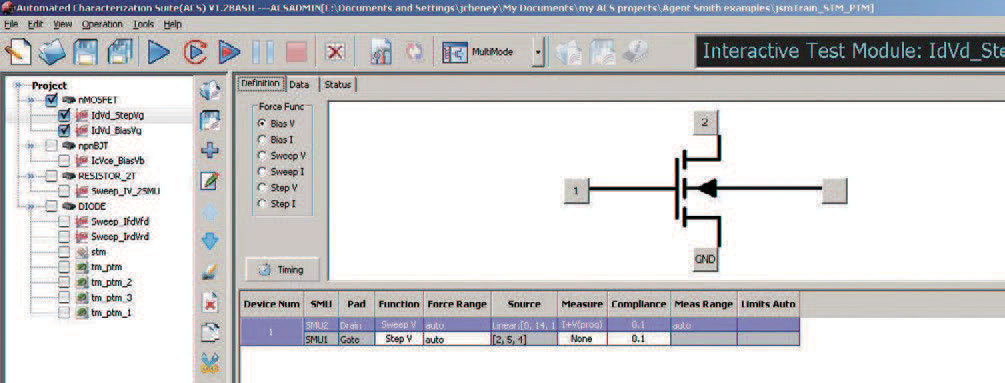Open the Operation menu
This screenshot has height=383, width=1005.
pyautogui.click(x=102, y=24)
